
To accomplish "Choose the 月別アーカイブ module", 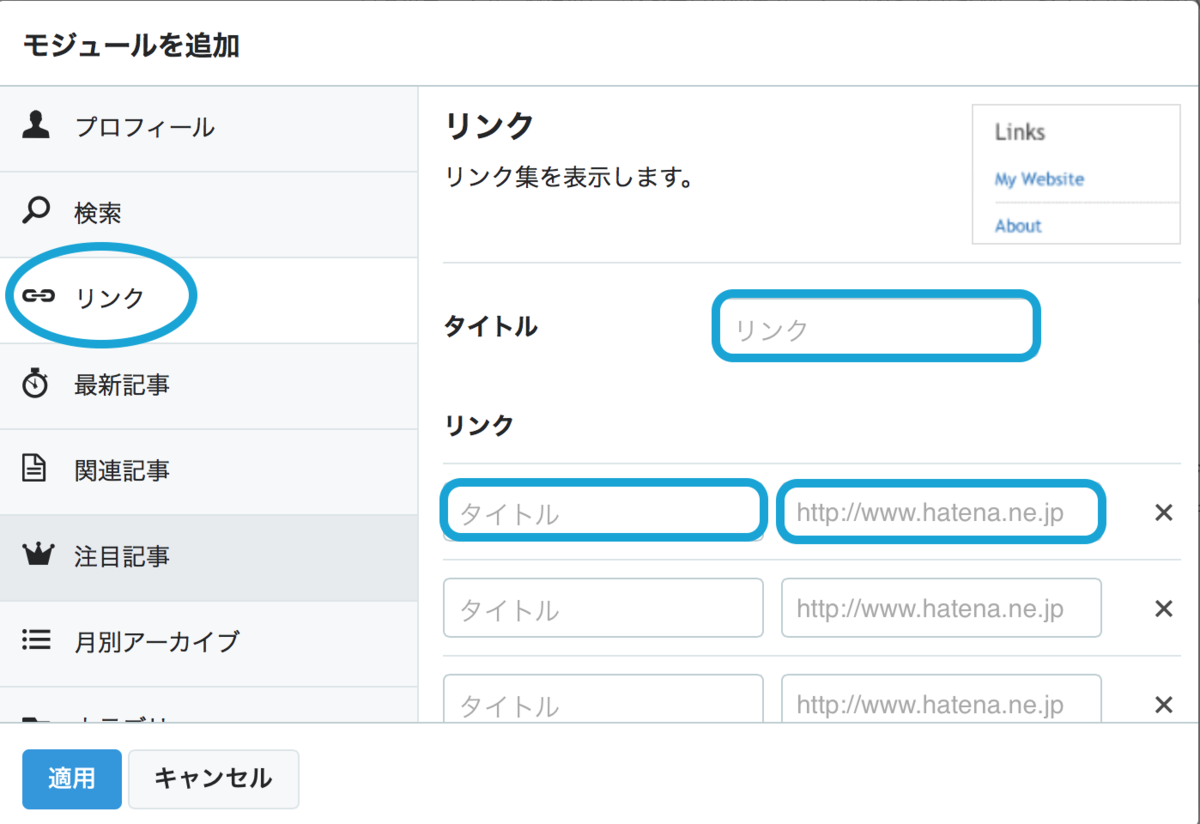I will [209, 644].
